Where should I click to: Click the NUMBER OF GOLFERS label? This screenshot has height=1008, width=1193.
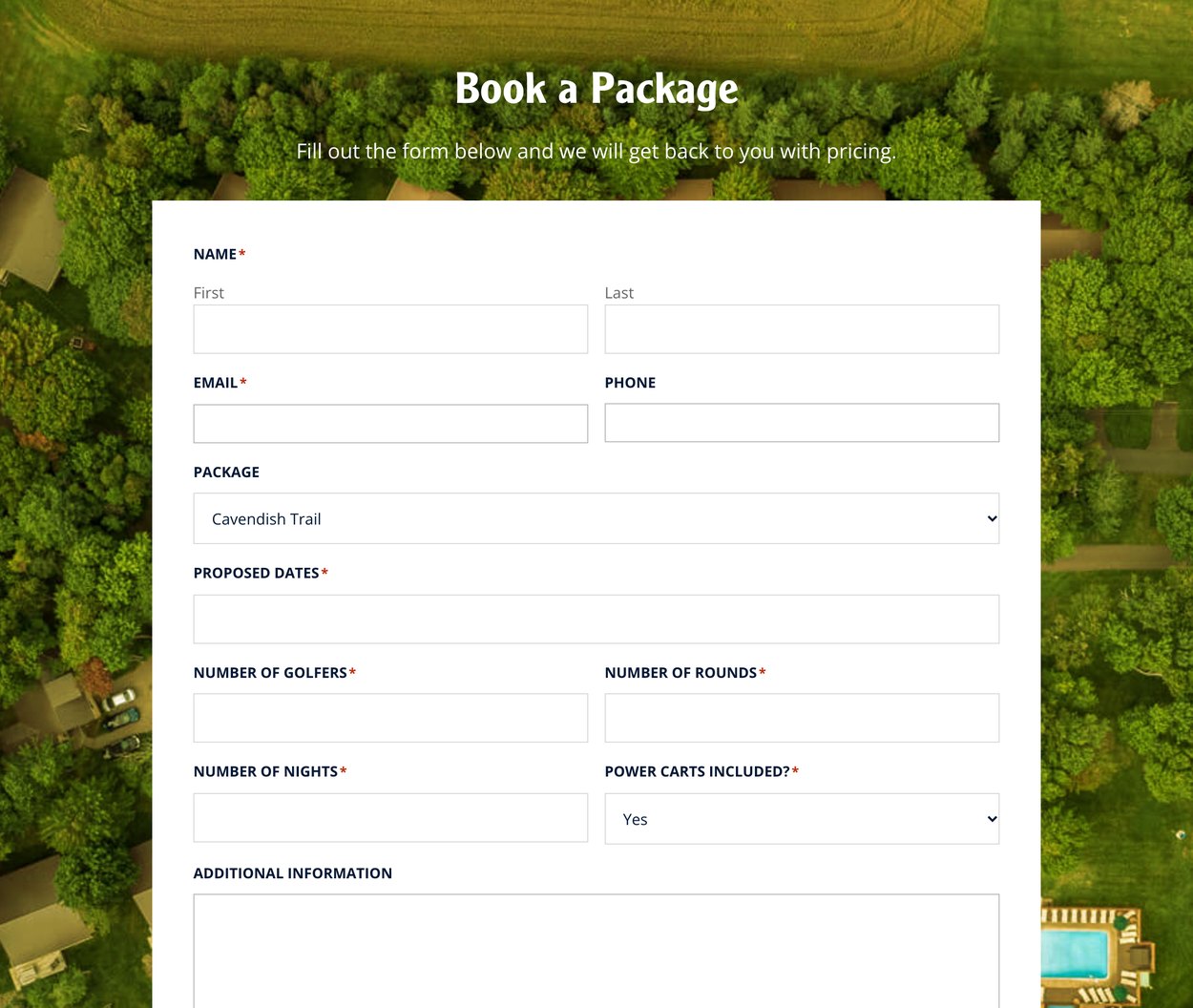click(270, 673)
